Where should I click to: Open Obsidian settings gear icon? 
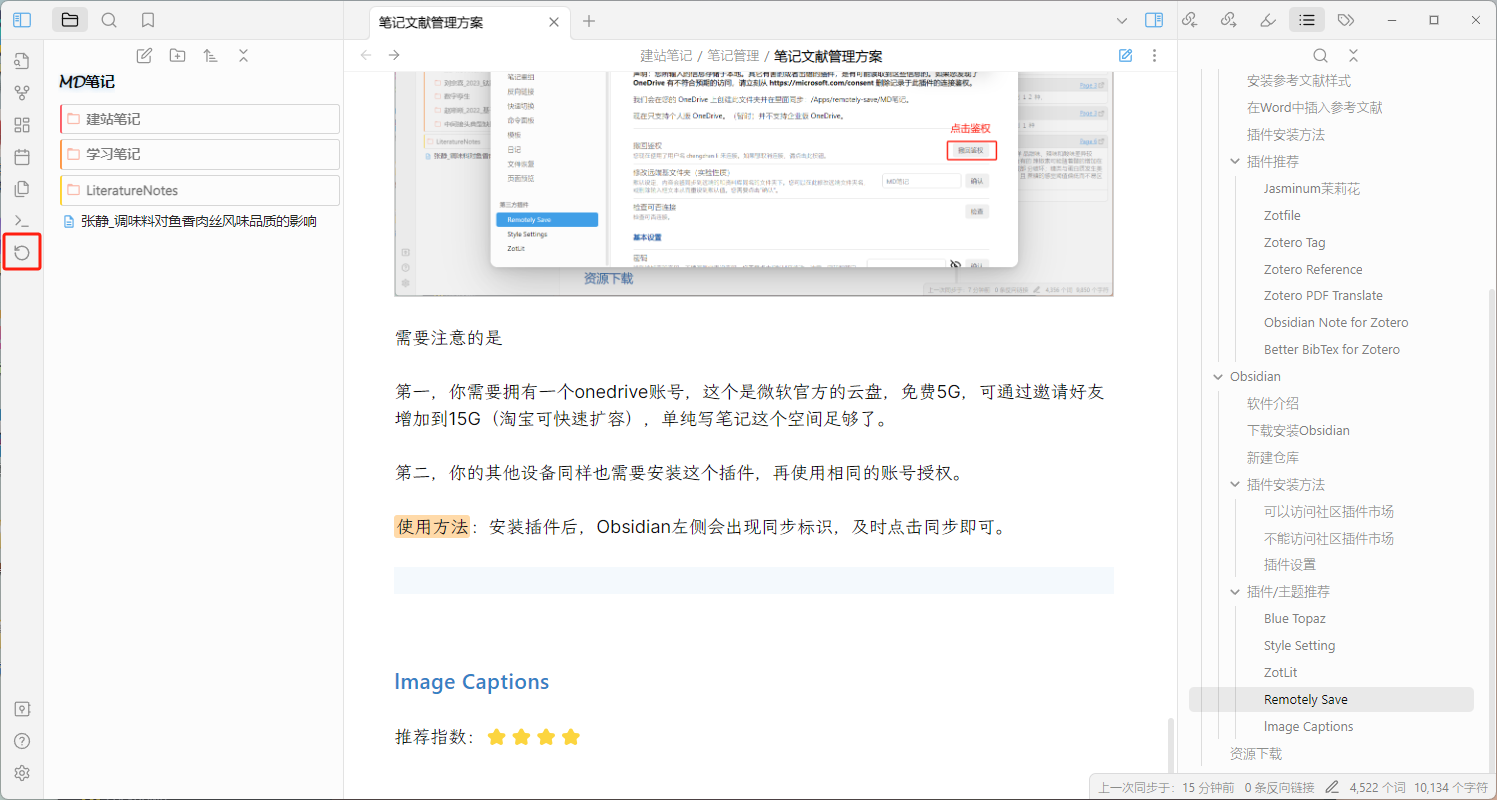click(22, 773)
